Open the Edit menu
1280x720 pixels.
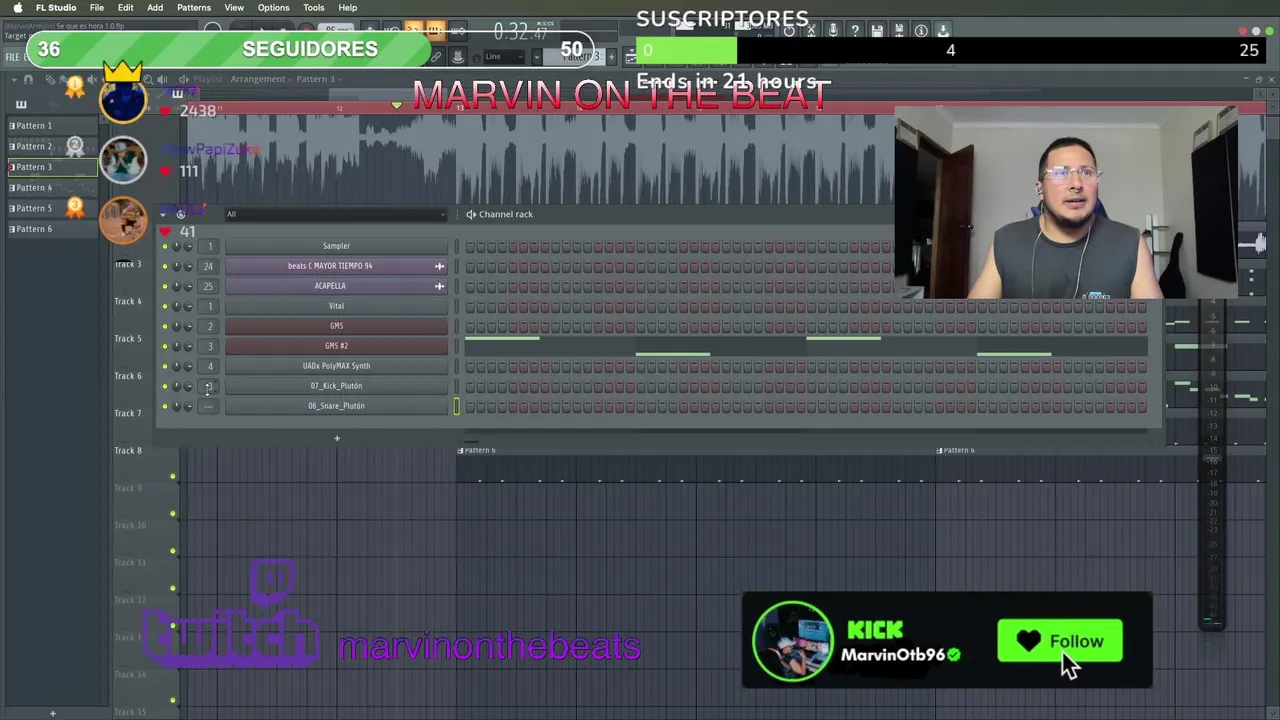[126, 8]
